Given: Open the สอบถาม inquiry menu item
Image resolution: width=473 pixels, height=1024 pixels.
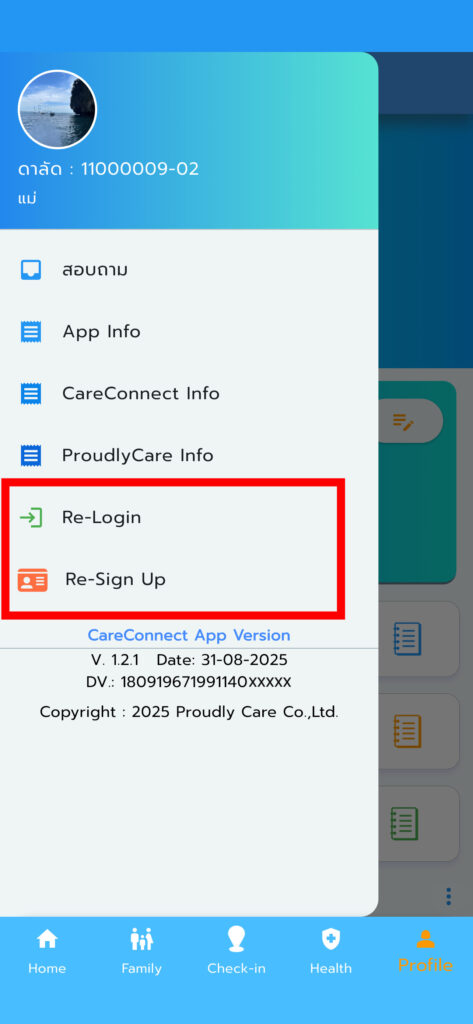Looking at the screenshot, I should click(x=189, y=270).
